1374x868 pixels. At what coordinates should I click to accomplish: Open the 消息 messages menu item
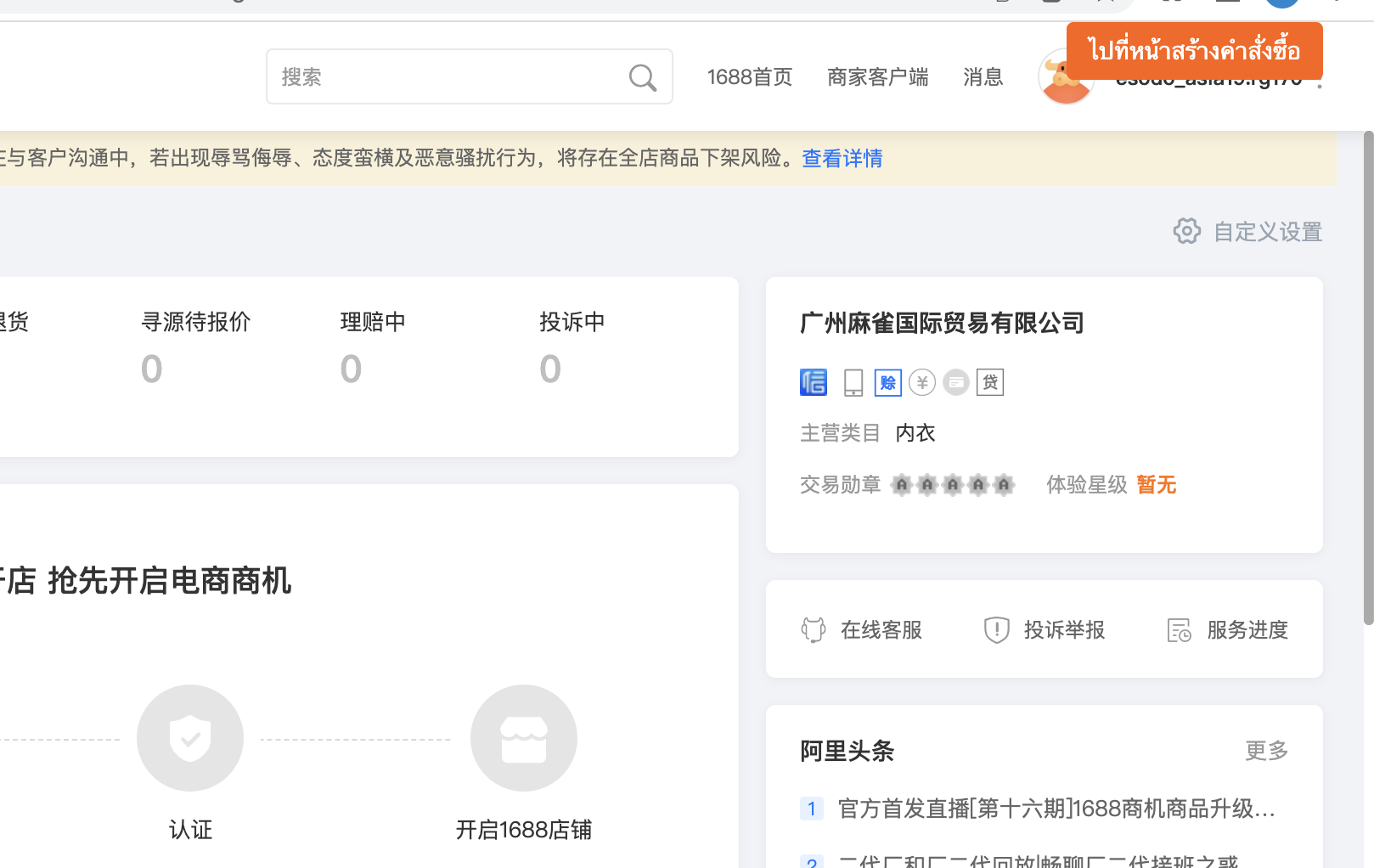click(x=983, y=77)
